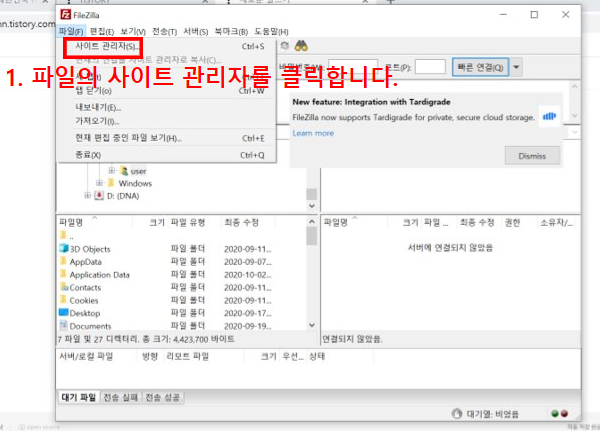This screenshot has height=431, width=600.
Task: Click the 빠른 연결(Q) quick connect button
Action: coord(480,67)
